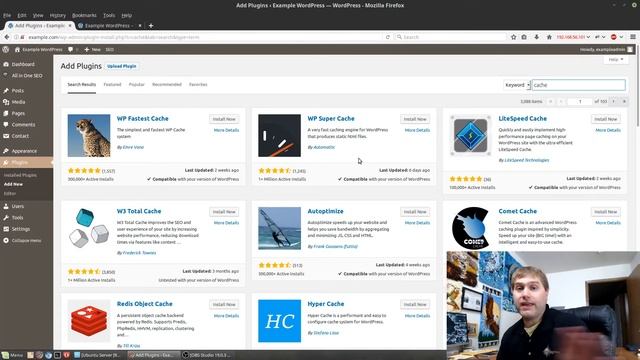The image size is (640, 360).
Task: Click the WP Fastest Cache cheetah thumbnail
Action: (89, 136)
